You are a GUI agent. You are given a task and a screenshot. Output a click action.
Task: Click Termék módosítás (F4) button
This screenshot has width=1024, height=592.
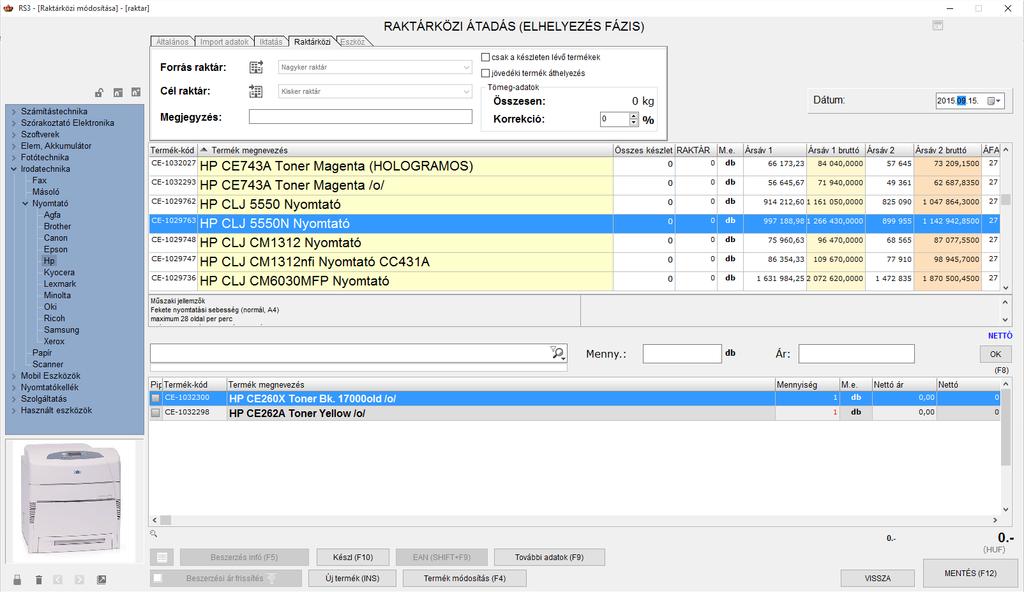[x=464, y=578]
